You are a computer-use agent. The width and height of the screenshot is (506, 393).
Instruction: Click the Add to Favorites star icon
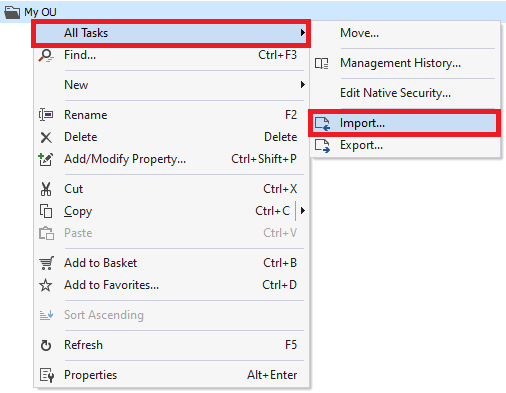click(46, 285)
